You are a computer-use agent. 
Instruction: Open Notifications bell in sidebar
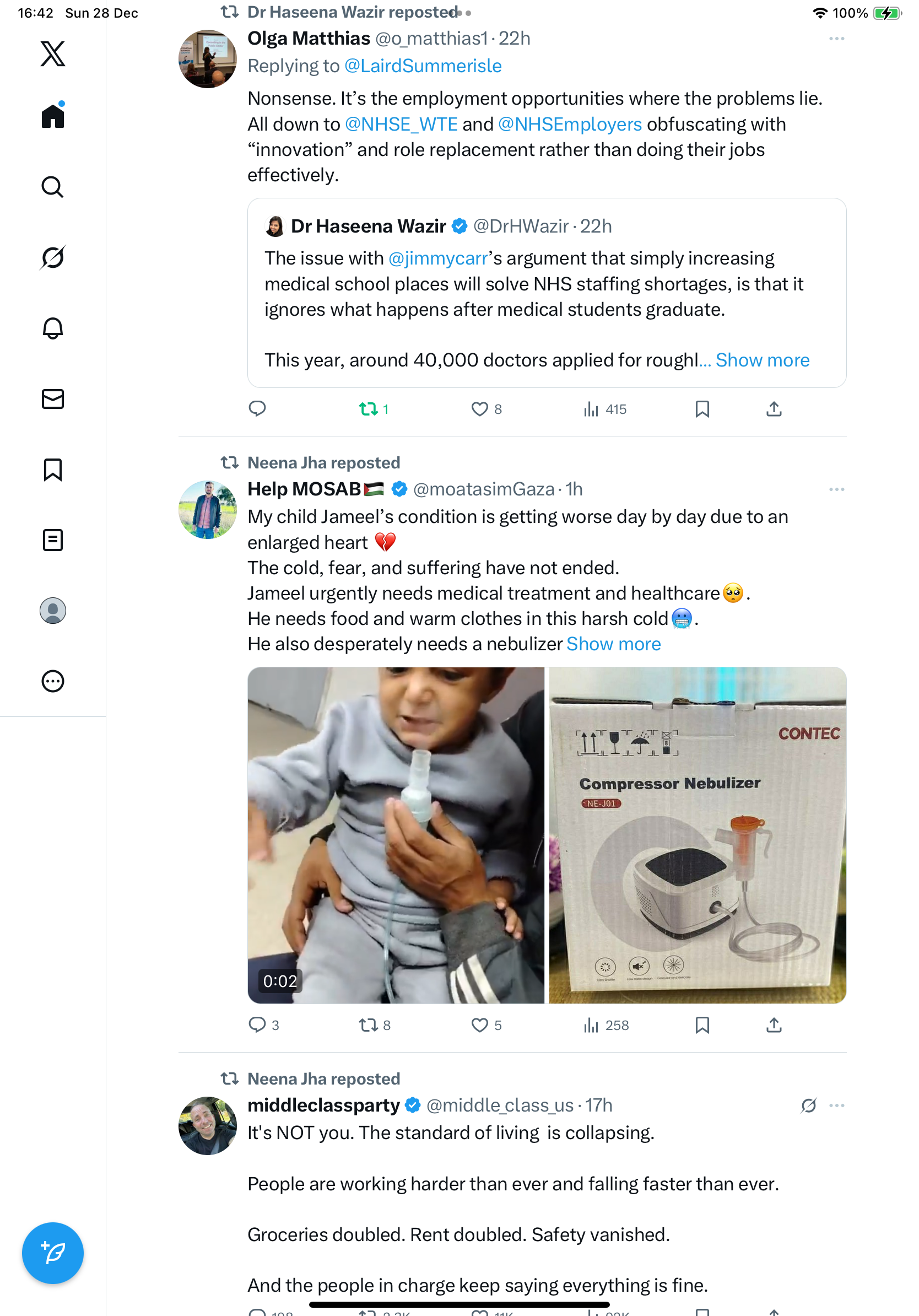pos(53,328)
